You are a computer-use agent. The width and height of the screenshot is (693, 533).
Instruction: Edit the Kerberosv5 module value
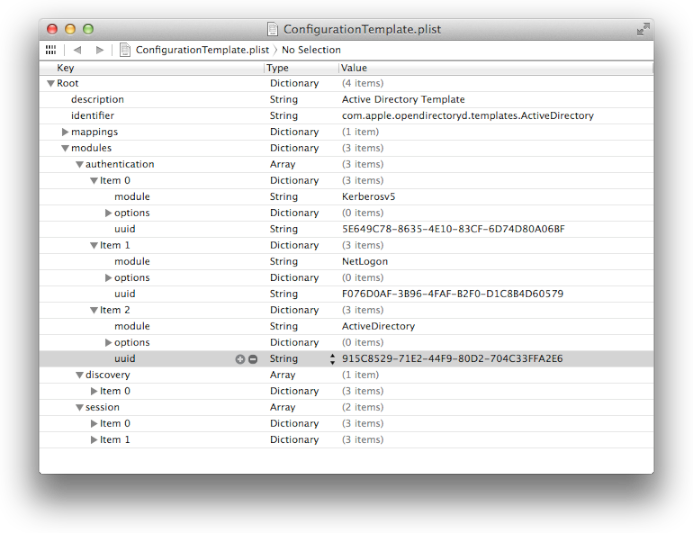369,197
